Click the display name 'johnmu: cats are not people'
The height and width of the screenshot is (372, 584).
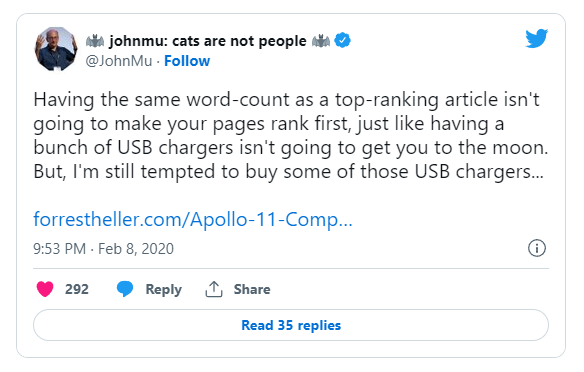207,41
